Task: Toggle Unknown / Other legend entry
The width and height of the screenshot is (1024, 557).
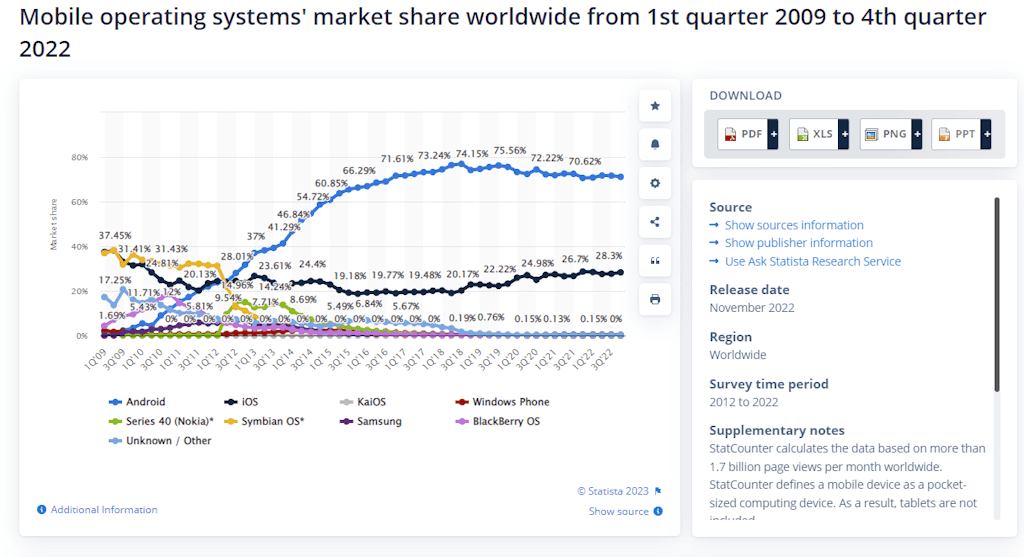Action: pos(160,441)
